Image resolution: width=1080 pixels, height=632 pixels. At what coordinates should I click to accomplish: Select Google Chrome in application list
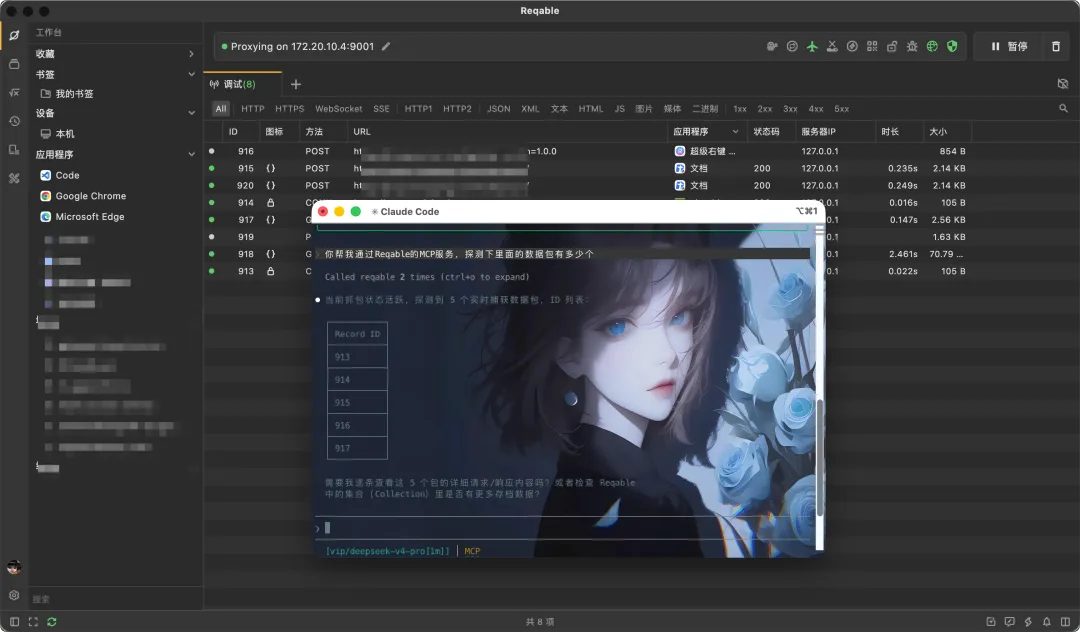pos(90,196)
